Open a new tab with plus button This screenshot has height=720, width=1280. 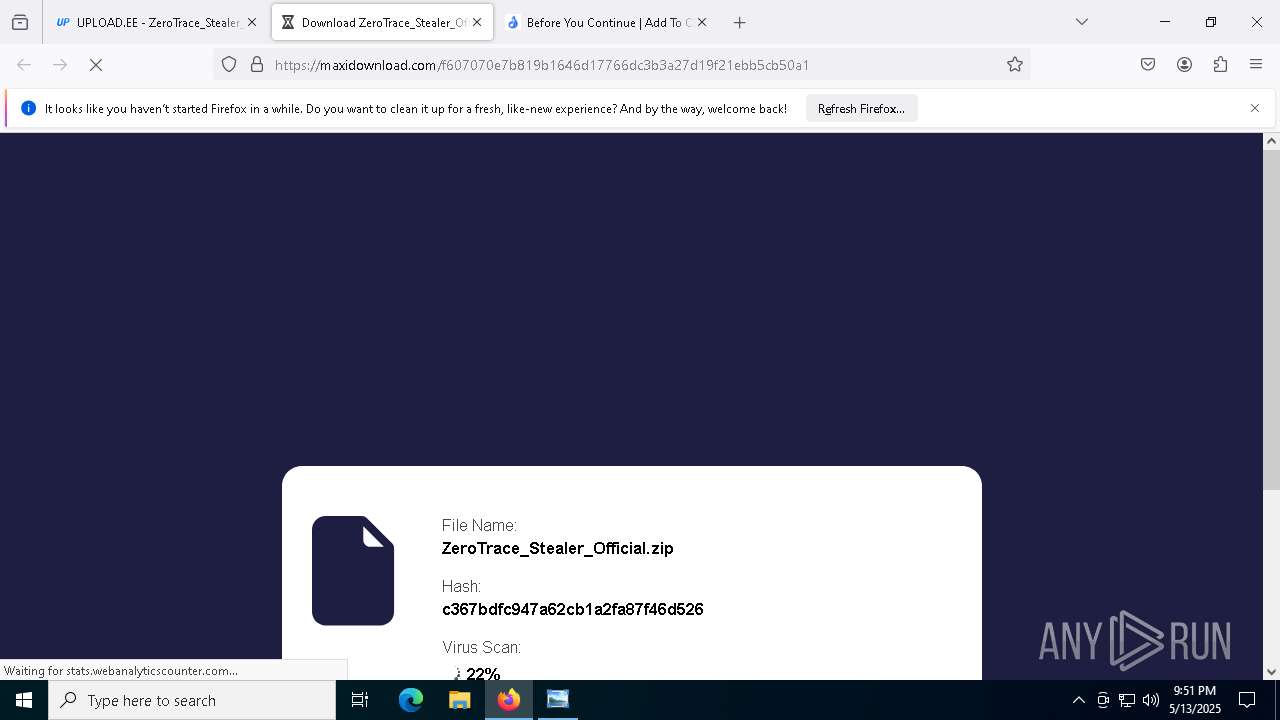tap(739, 22)
